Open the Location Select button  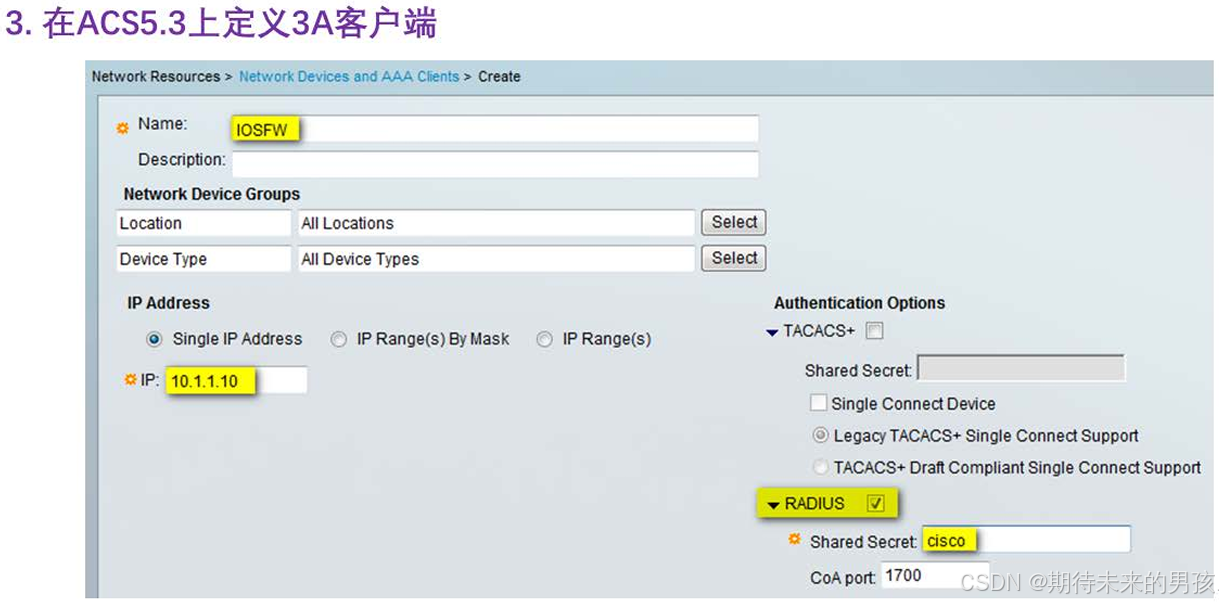734,222
